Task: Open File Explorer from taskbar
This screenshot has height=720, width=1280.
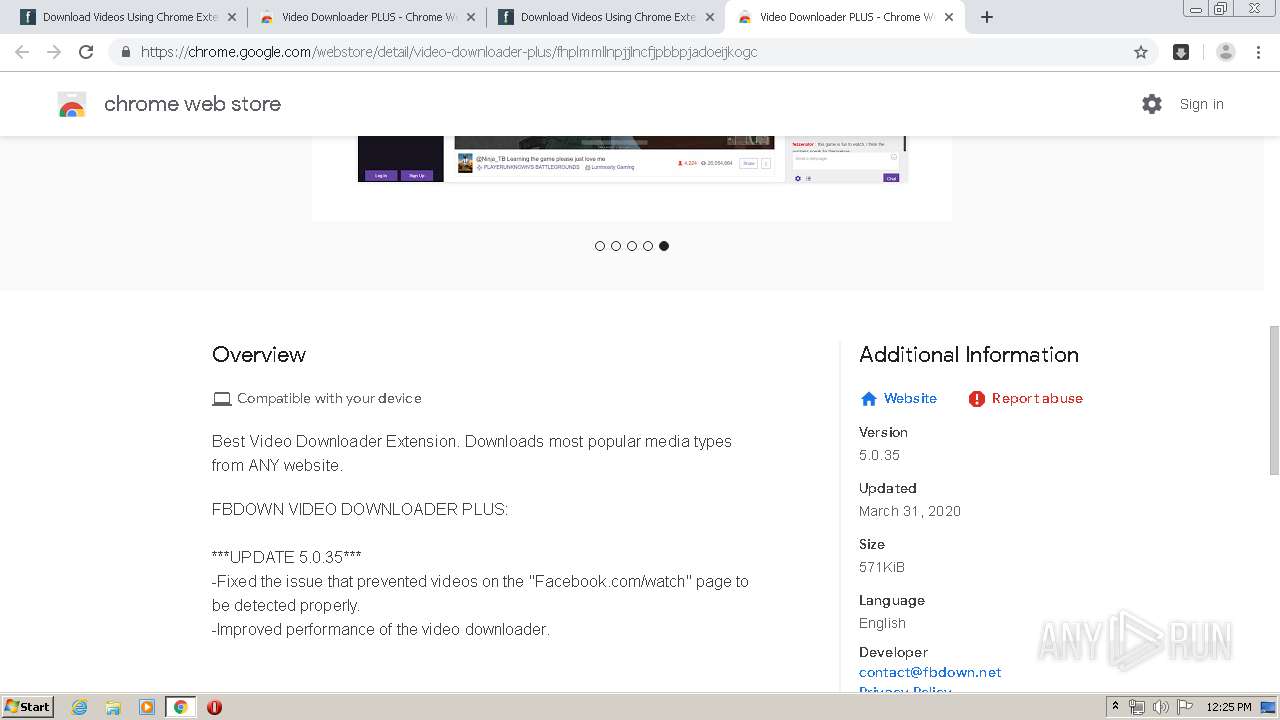Action: 113,707
